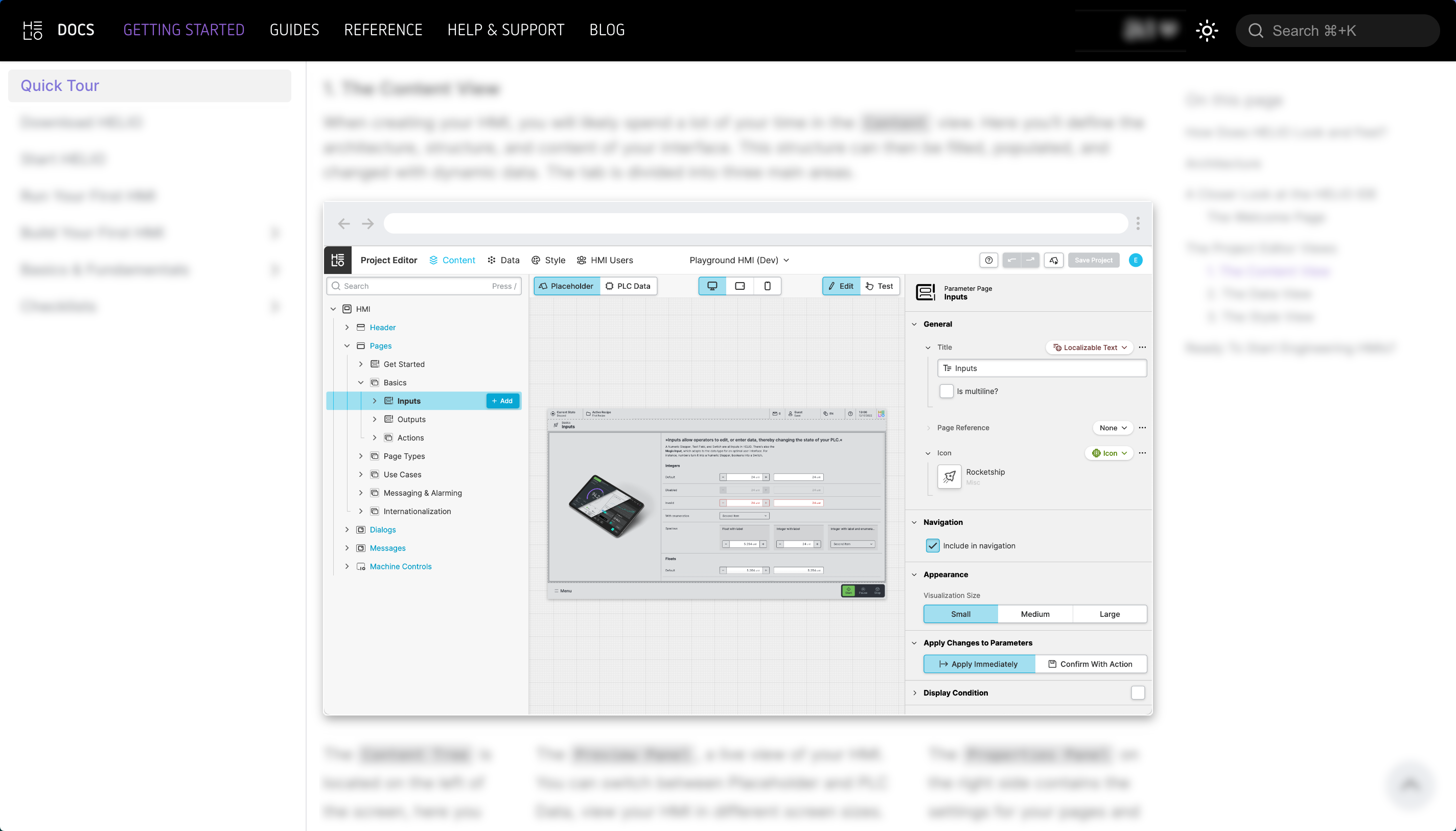Switch to the Data tab
The image size is (1456, 831).
click(504, 260)
